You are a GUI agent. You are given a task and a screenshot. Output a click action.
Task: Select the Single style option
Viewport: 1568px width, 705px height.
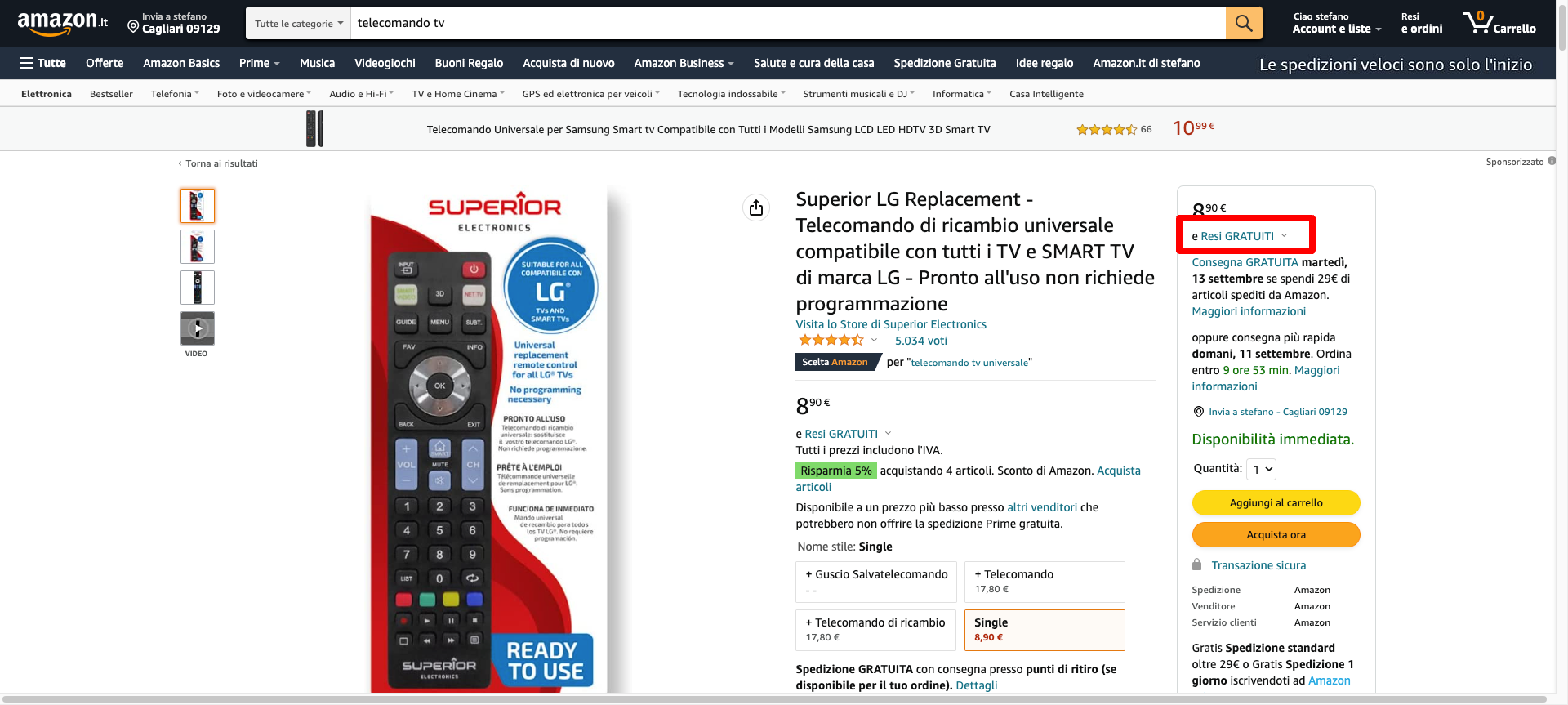point(1045,630)
